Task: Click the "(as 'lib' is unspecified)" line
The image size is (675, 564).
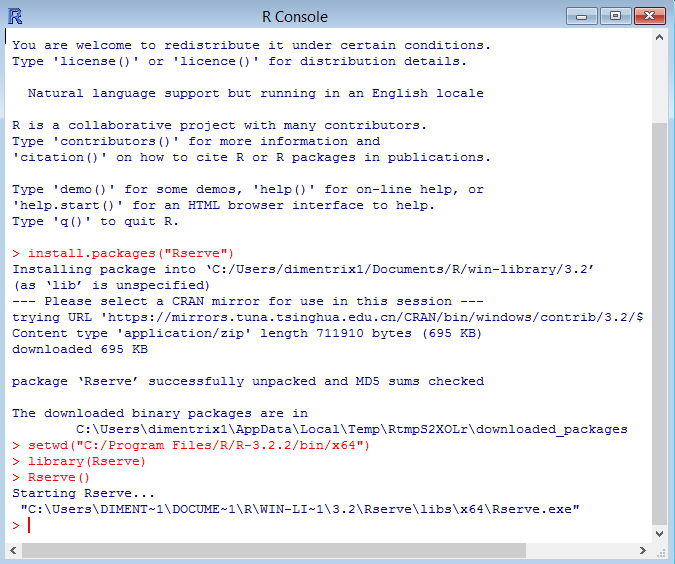Action: click(111, 285)
